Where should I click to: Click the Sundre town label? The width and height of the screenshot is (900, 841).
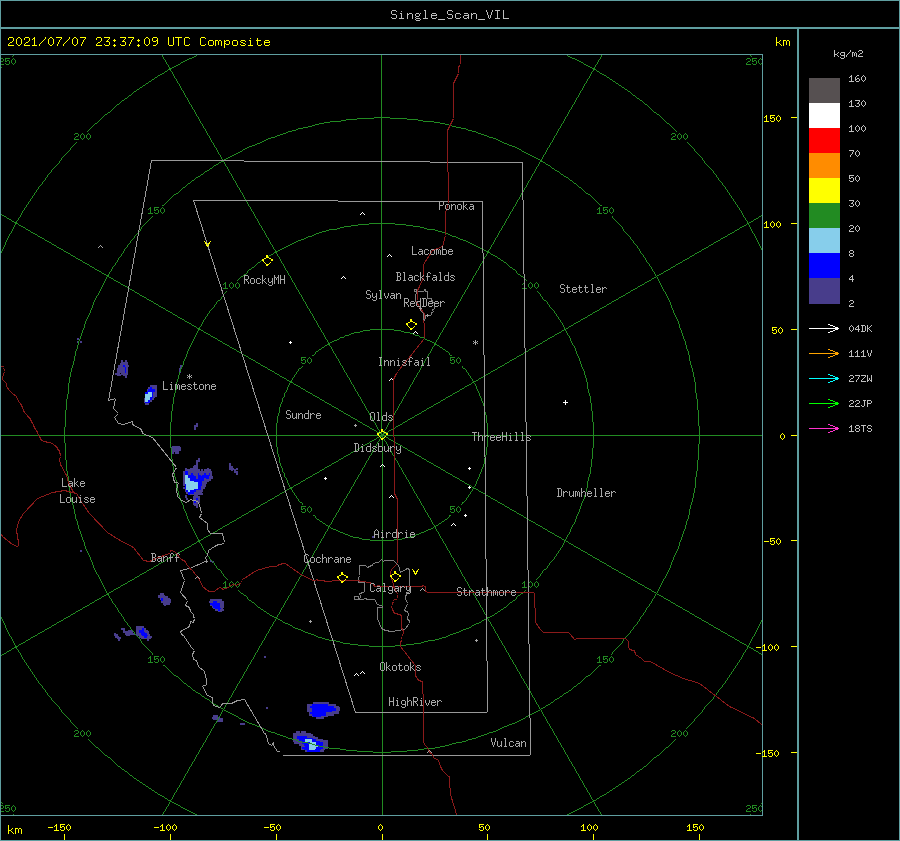point(303,414)
